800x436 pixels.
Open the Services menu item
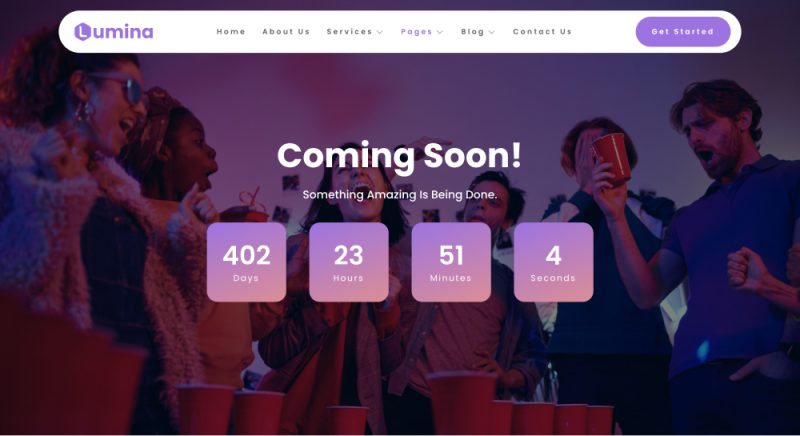click(x=349, y=32)
